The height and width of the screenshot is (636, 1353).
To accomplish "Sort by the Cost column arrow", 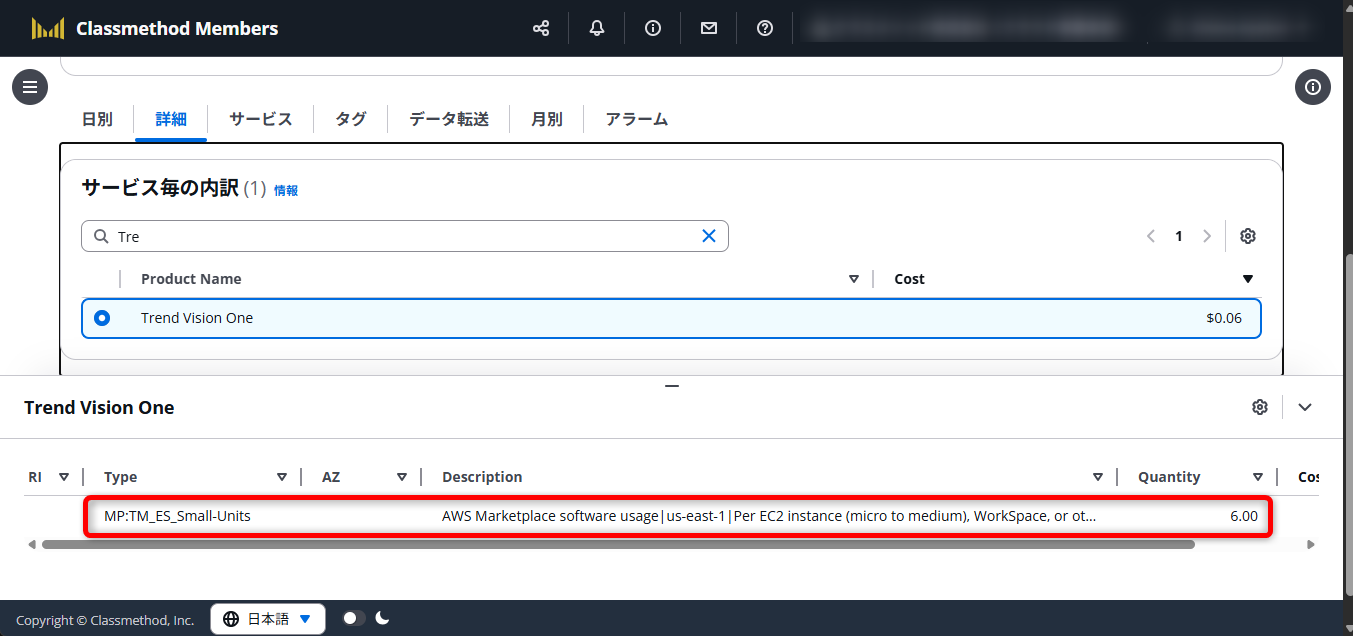I will click(x=1247, y=279).
